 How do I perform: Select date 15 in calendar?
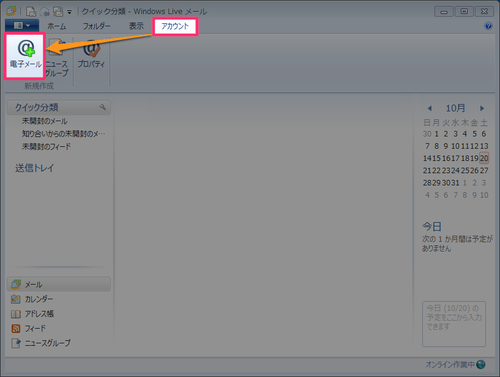(x=436, y=158)
